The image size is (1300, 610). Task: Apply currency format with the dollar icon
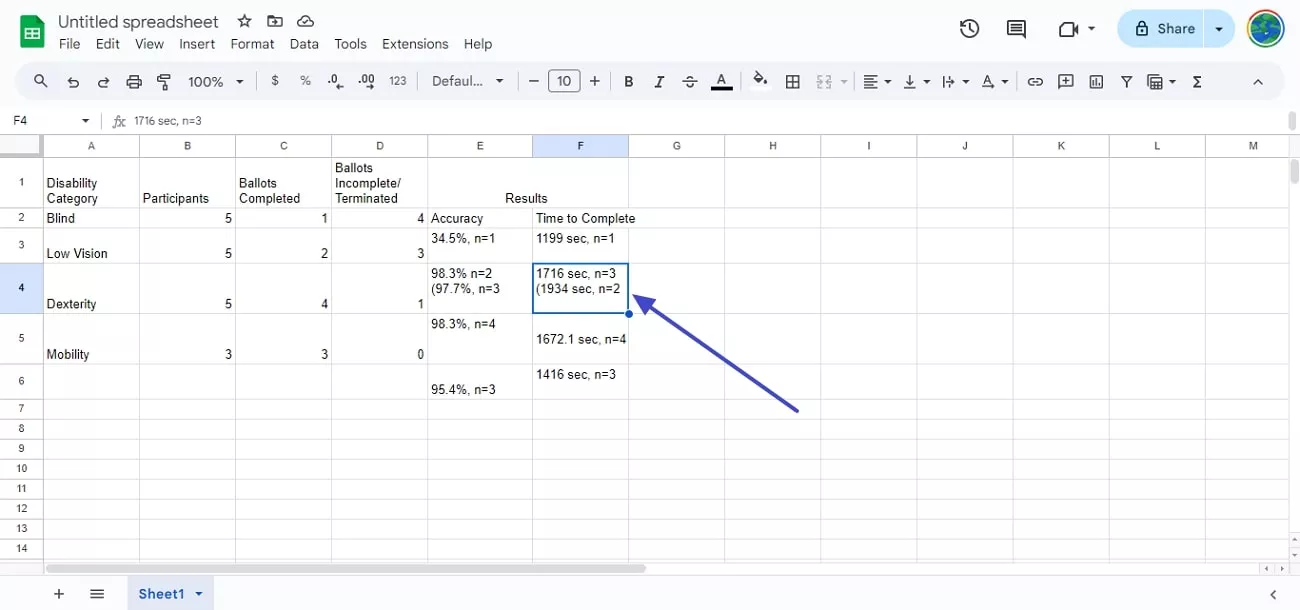pyautogui.click(x=274, y=81)
